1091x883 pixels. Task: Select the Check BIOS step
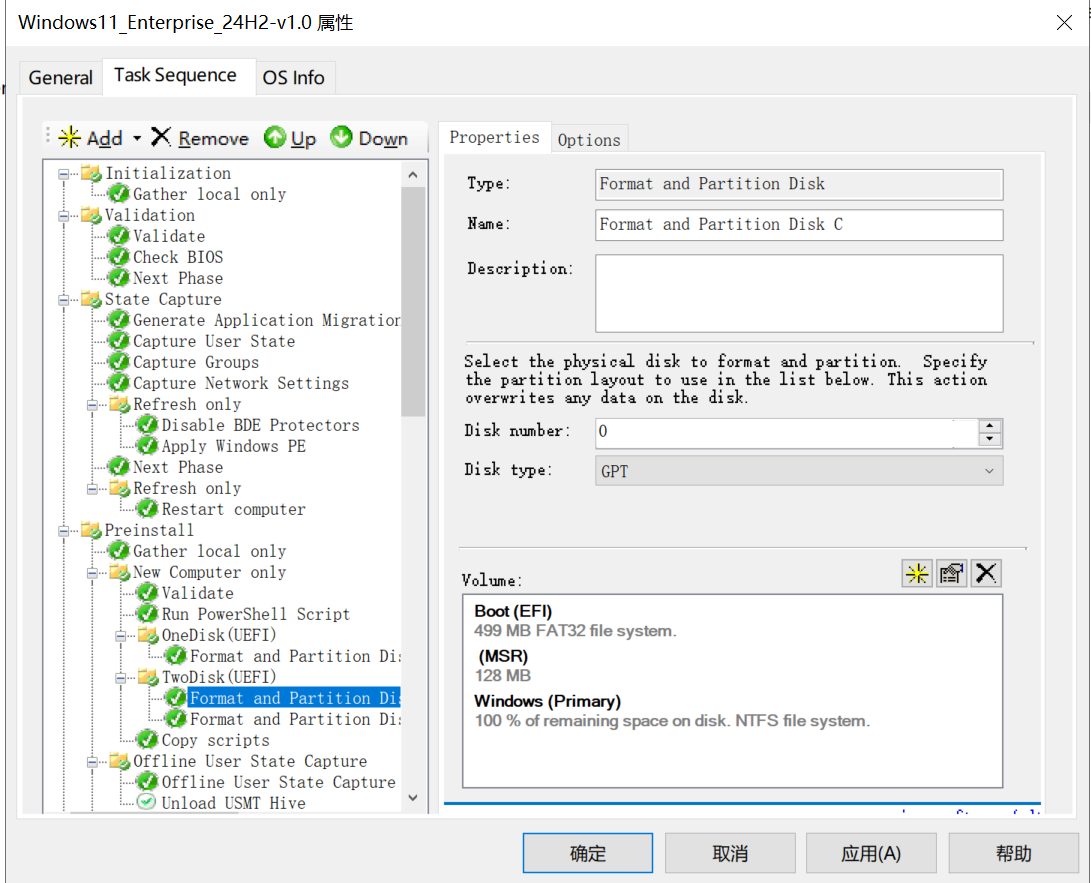coord(178,257)
